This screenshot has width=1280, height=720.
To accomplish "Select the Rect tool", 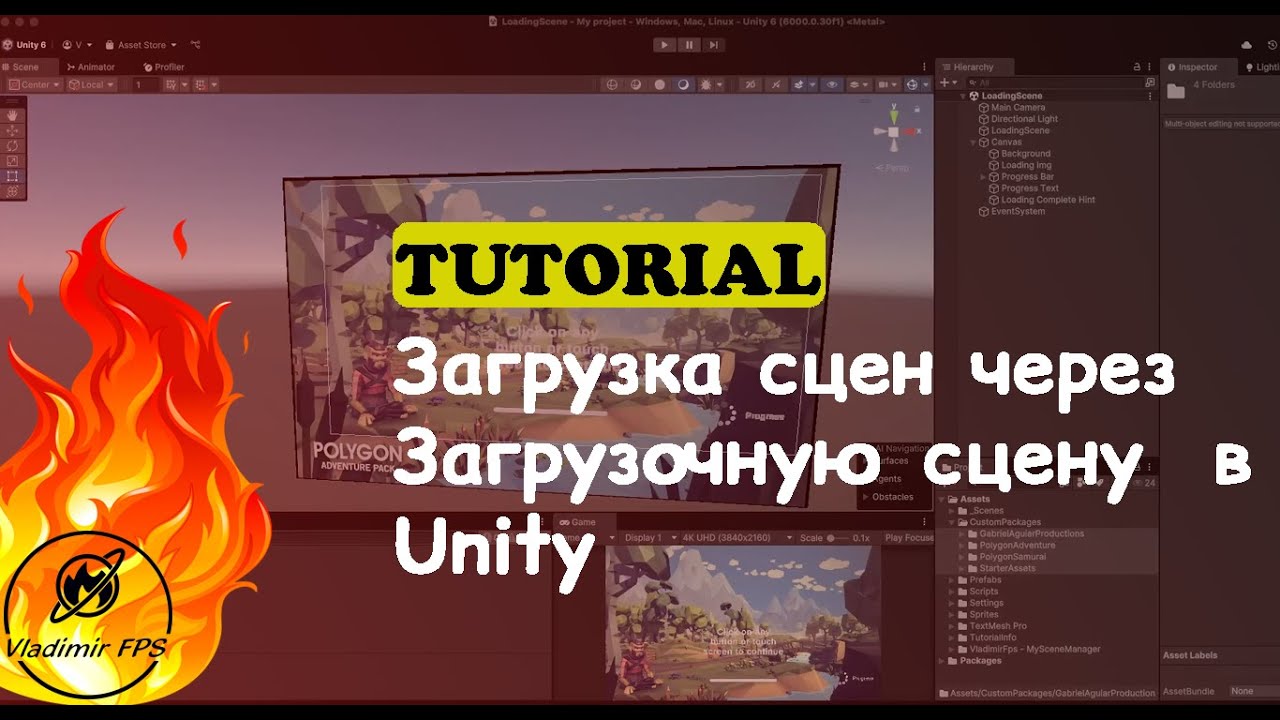I will pyautogui.click(x=13, y=176).
